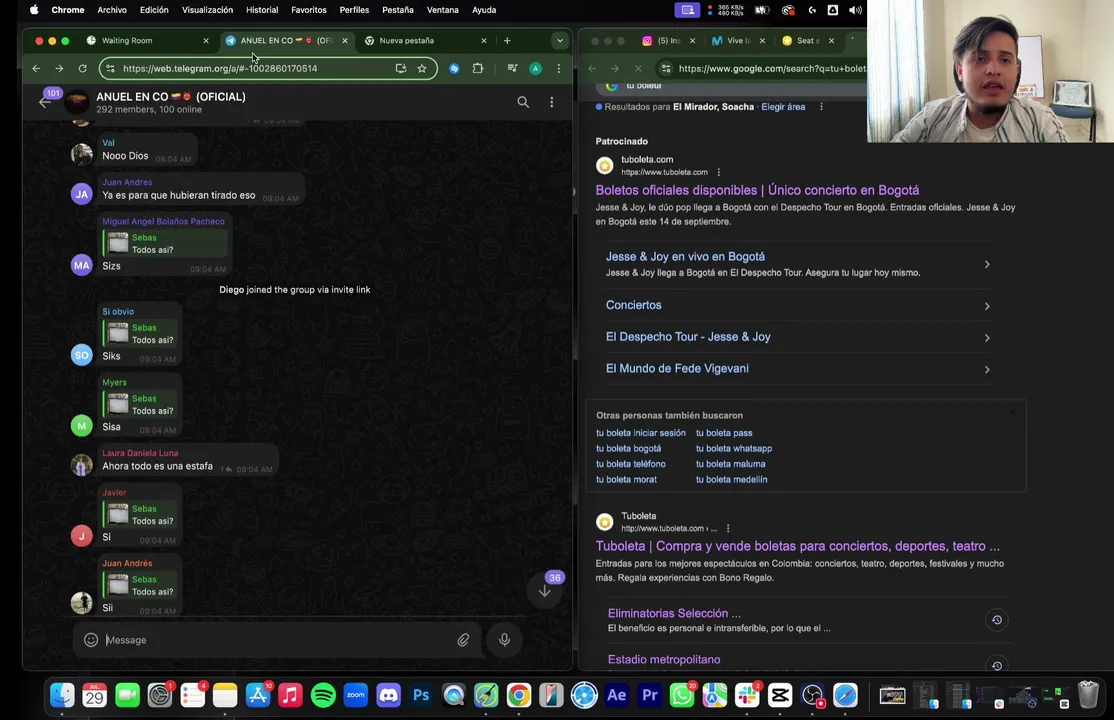Viewport: 1114px width, 720px height.
Task: Open CapCut from the dock
Action: click(780, 695)
